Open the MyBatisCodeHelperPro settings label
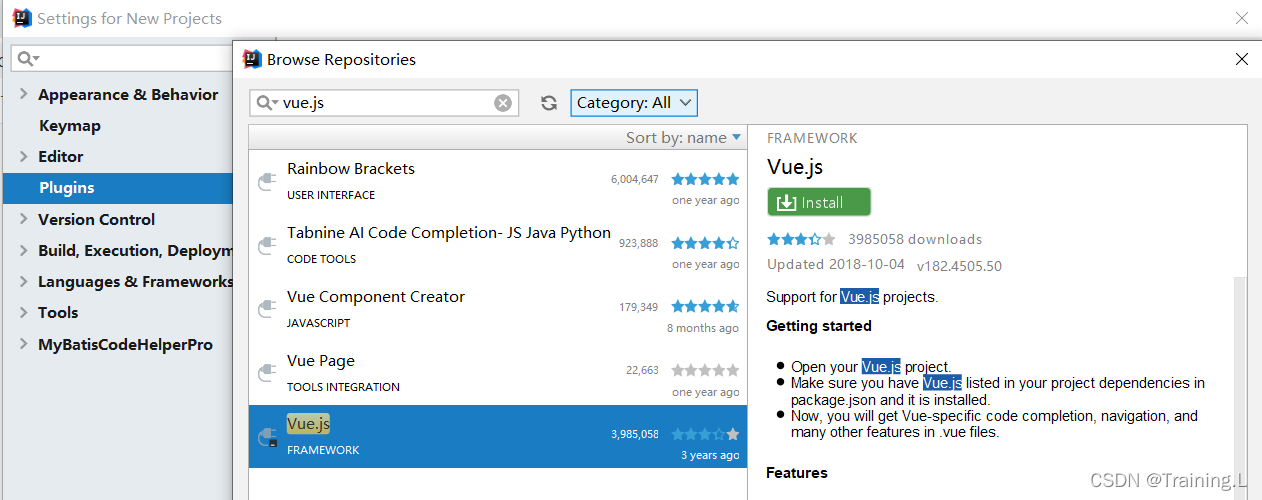 click(126, 344)
